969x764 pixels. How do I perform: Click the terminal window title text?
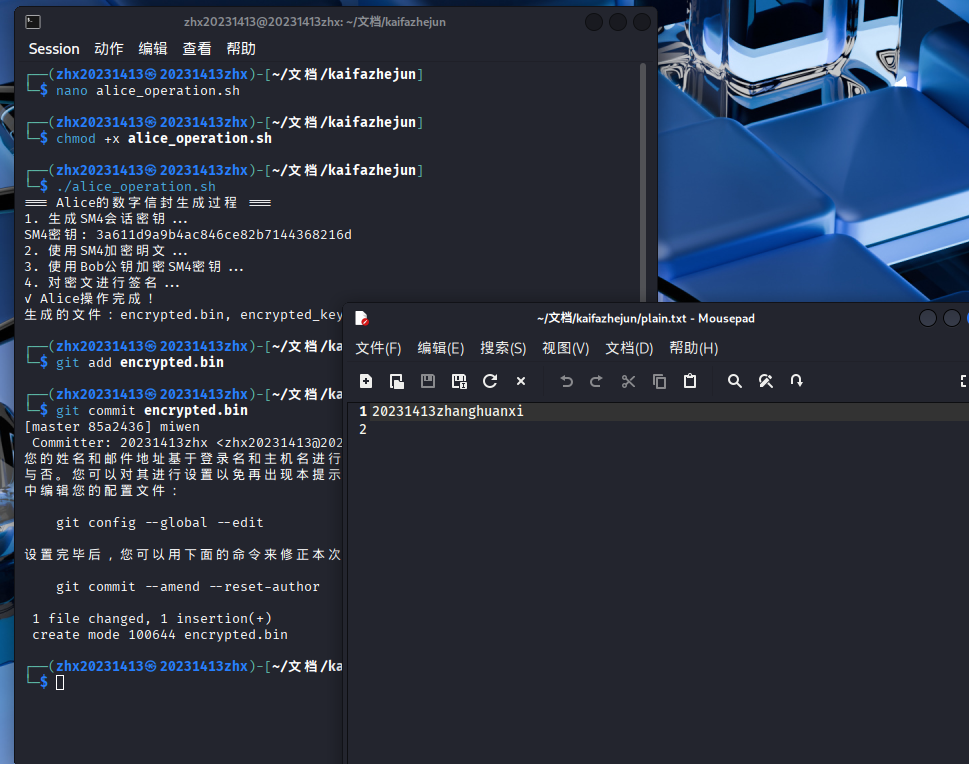[x=315, y=22]
